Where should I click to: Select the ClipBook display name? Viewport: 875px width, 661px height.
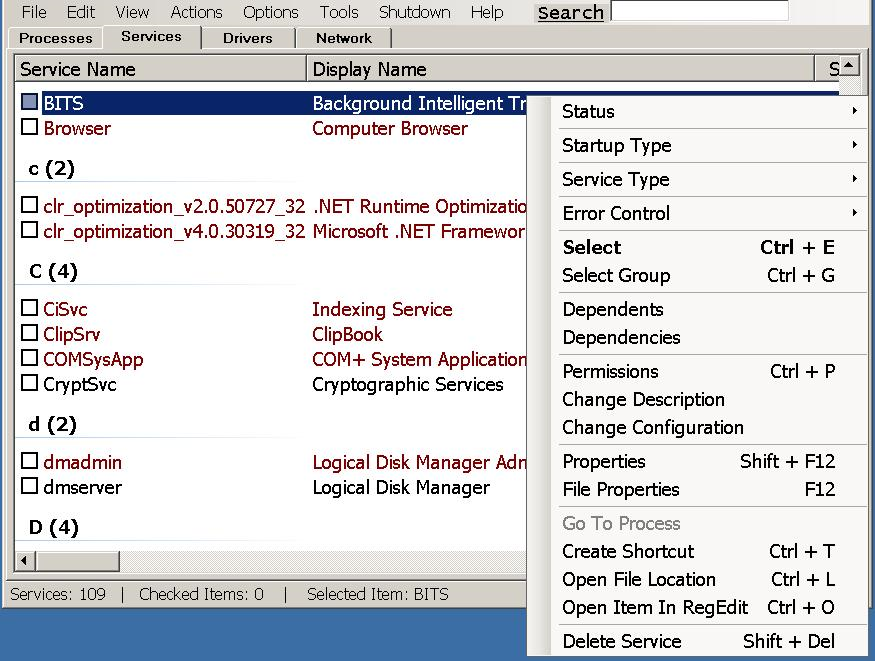tap(347, 334)
